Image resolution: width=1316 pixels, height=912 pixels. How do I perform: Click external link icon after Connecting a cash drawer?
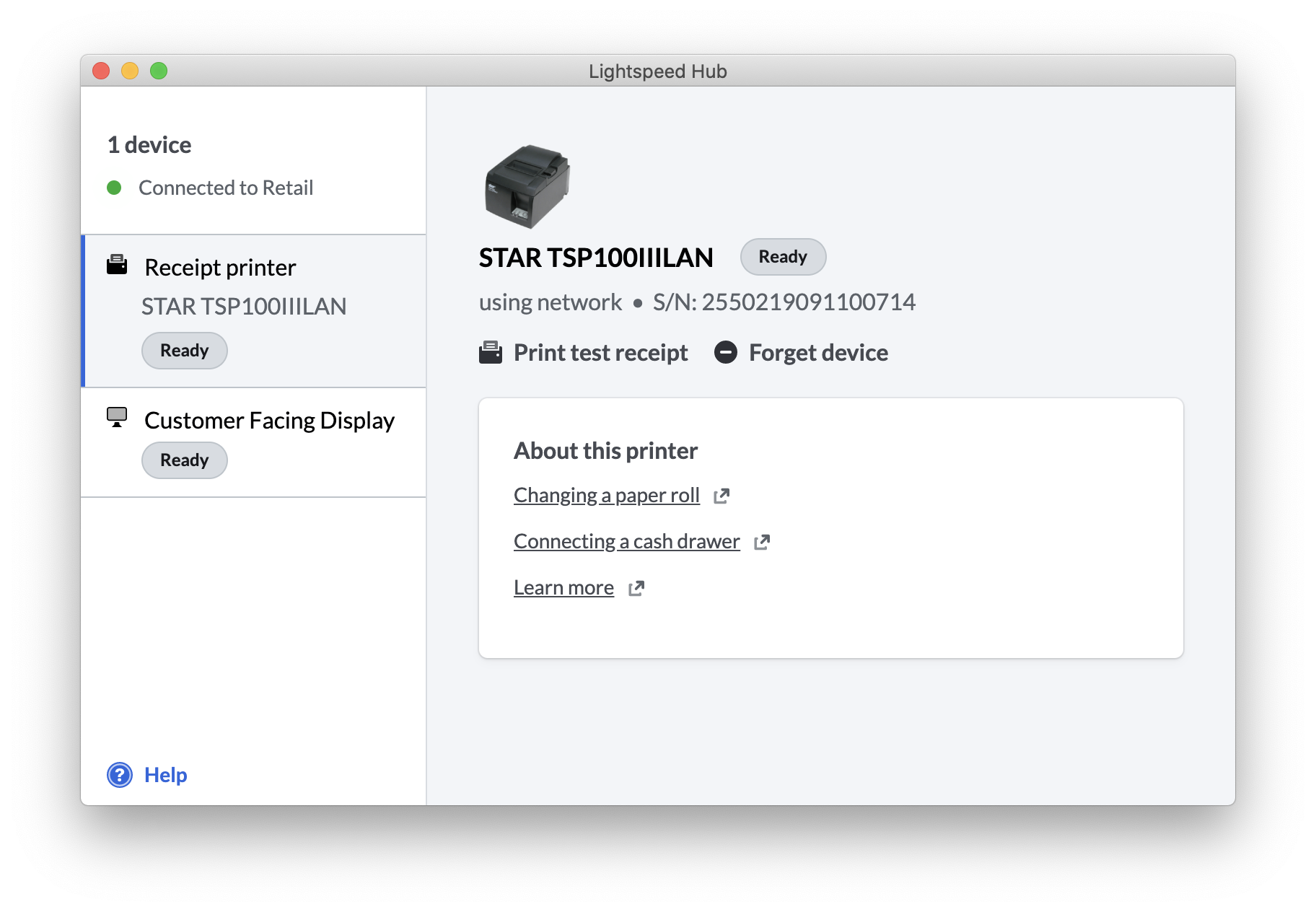(762, 542)
